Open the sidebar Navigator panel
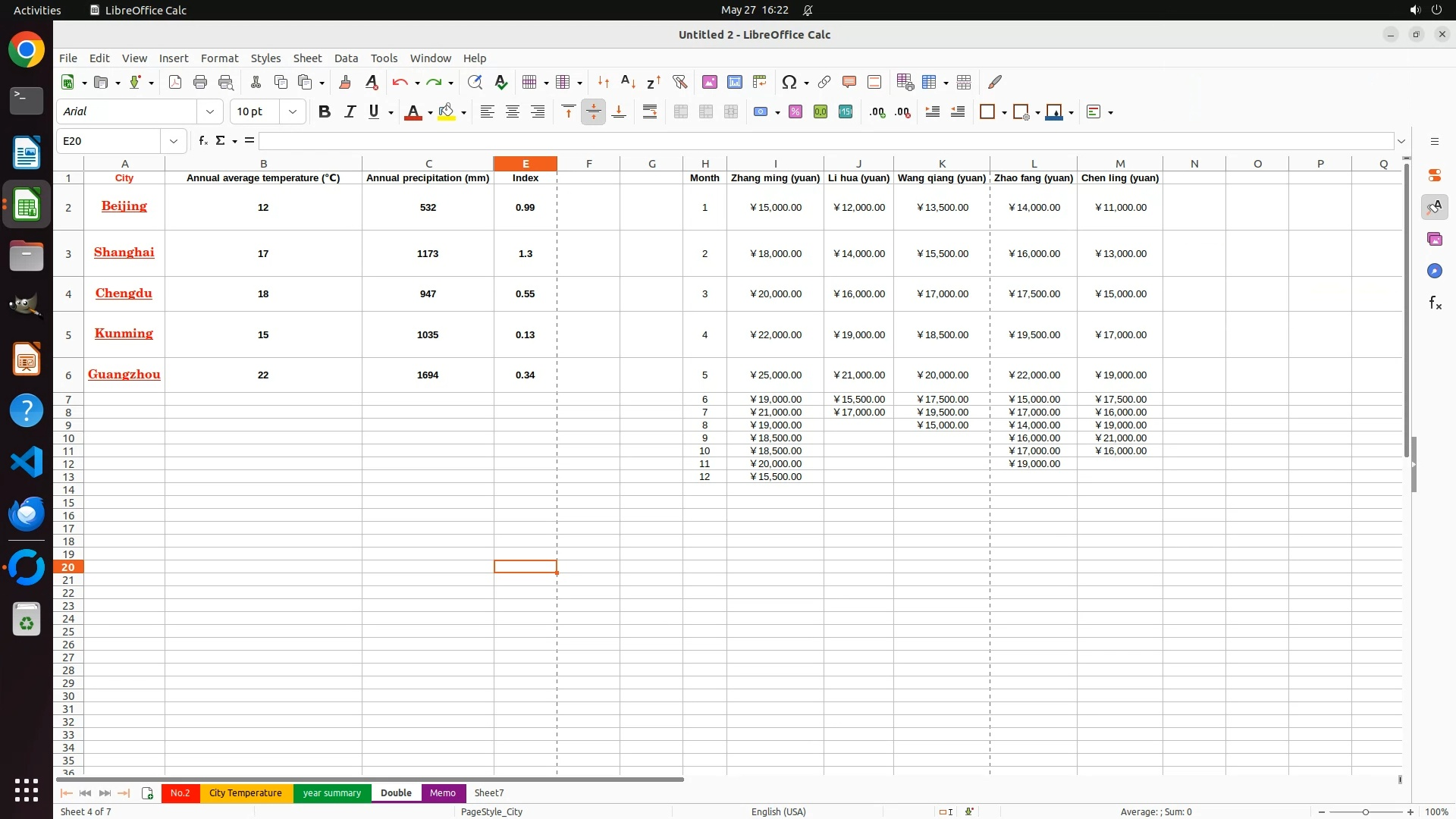Screen dimensions: 1456x819 1434,271
